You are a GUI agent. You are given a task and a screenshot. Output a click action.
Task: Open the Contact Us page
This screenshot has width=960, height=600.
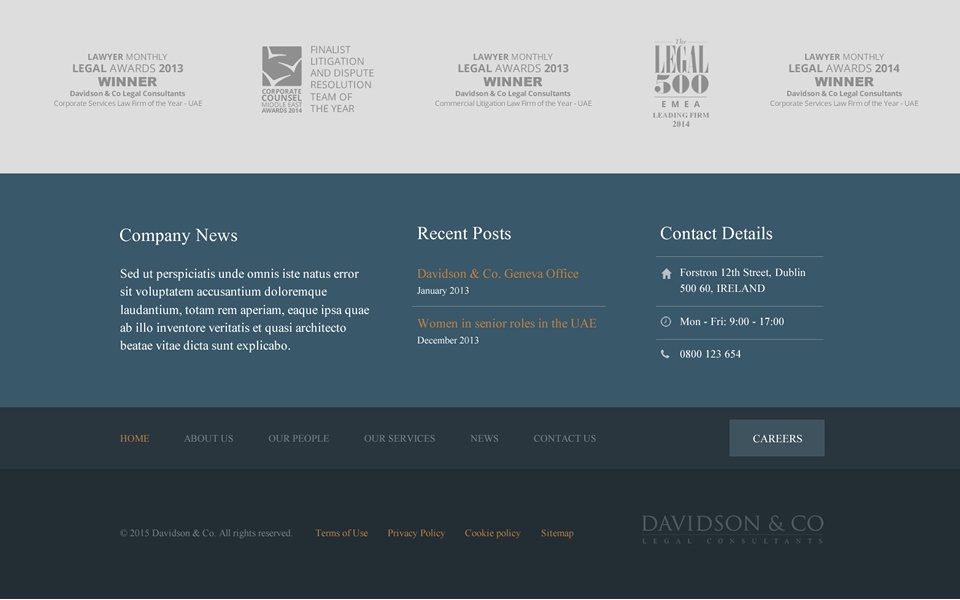564,439
